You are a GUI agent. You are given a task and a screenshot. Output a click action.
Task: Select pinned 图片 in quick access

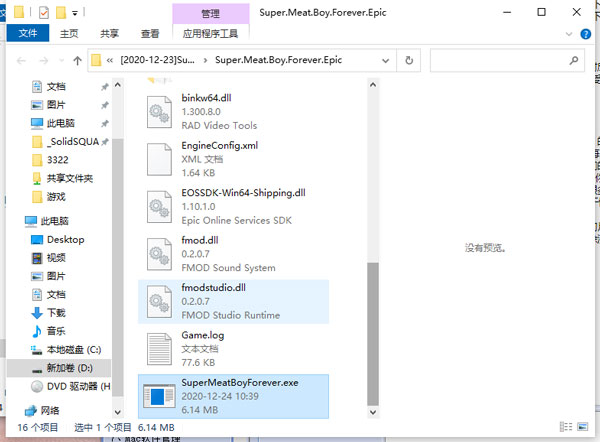point(56,105)
